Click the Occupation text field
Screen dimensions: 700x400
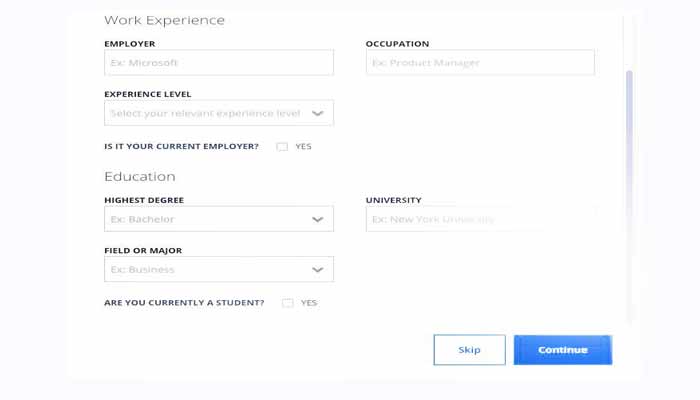click(x=480, y=63)
